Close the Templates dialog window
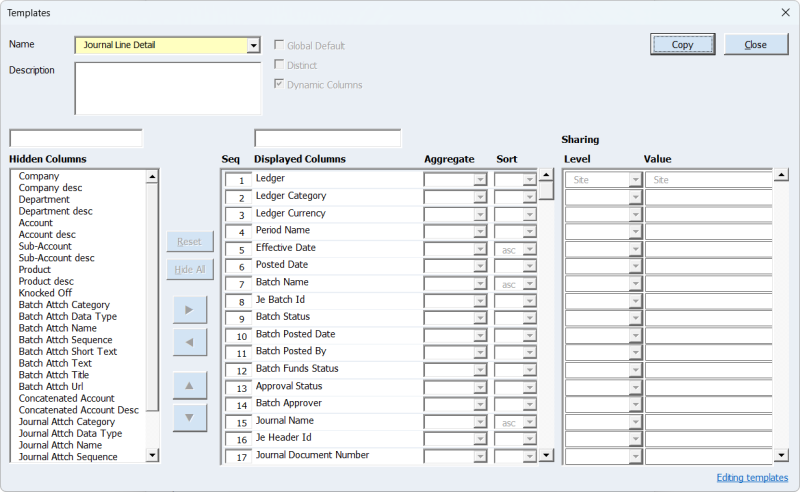This screenshot has width=800, height=492. (785, 12)
